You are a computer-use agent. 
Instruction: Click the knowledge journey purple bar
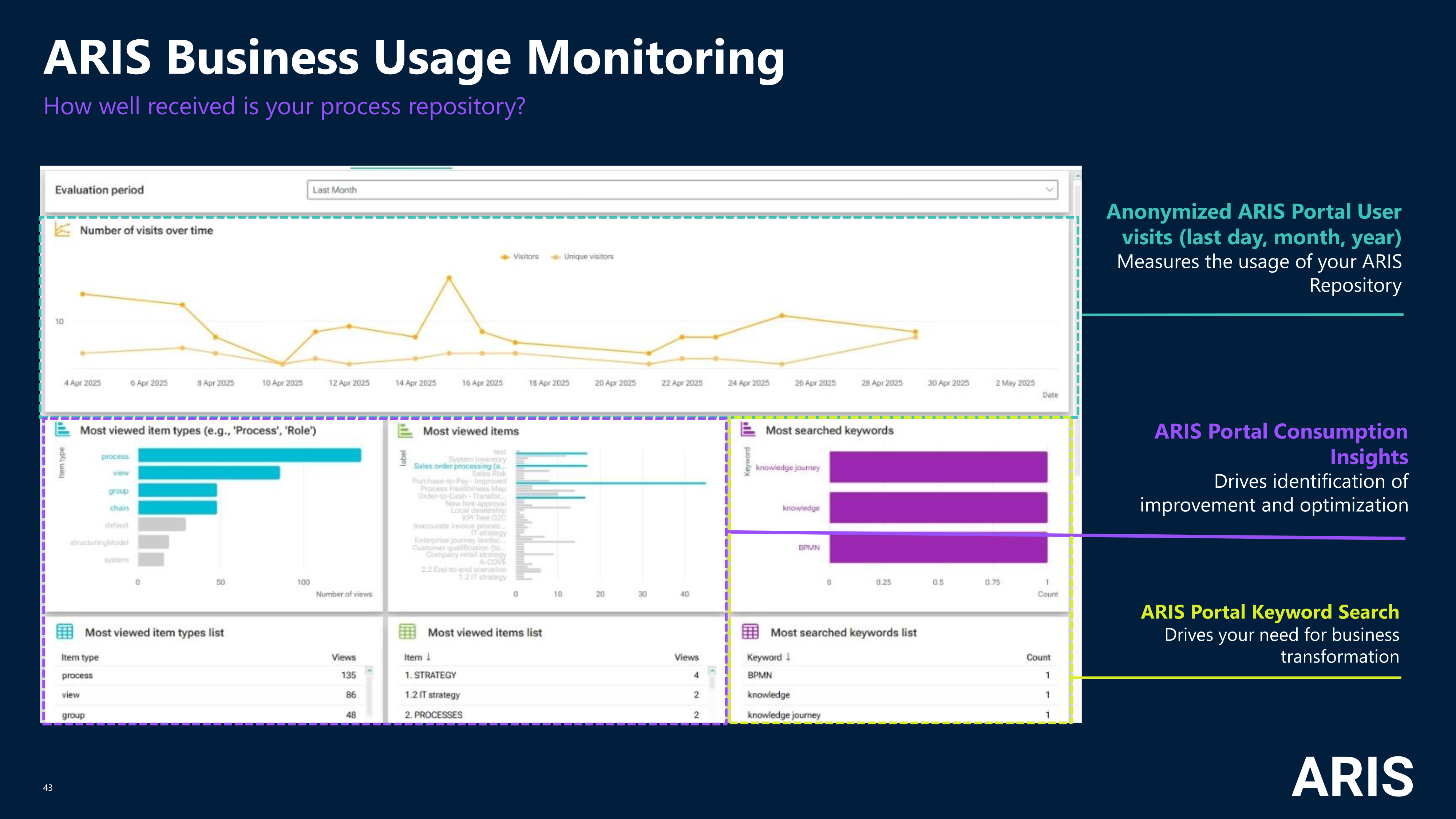(938, 467)
